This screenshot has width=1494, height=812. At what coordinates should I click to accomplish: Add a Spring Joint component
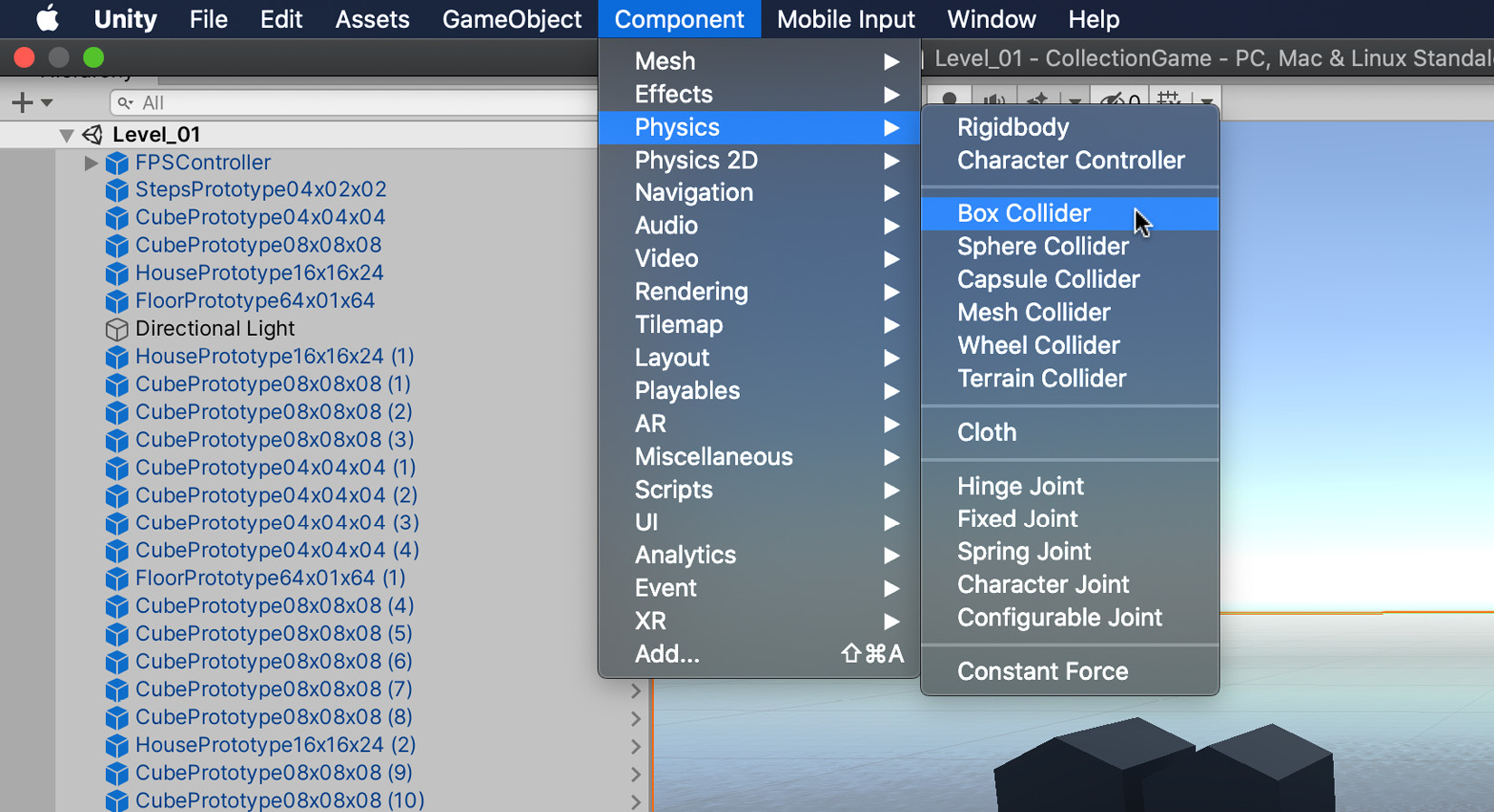point(1069,551)
